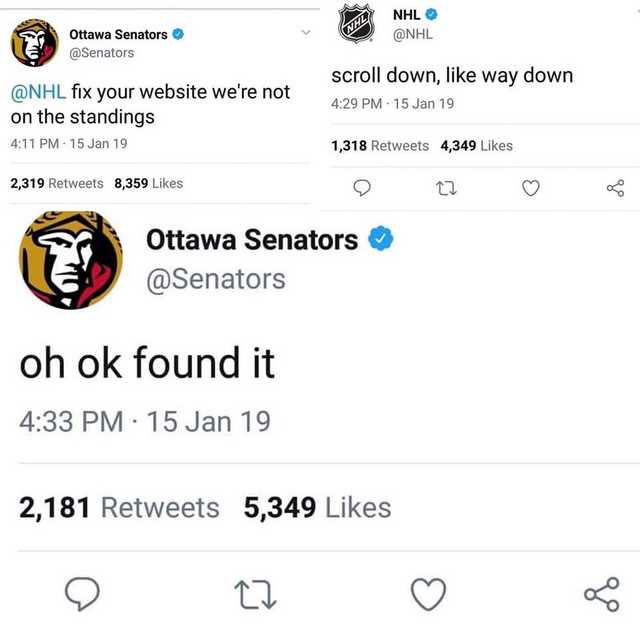Viewport: 640px width, 640px height.
Task: Like the NHL 'scroll down' tweet
Action: pos(531,188)
